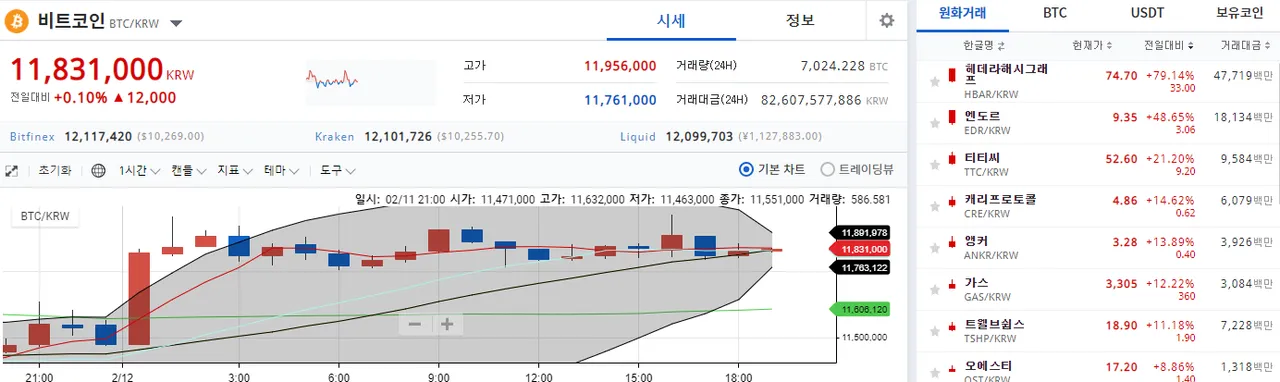Open the 1시간 interval dropdown
The width and height of the screenshot is (1280, 382).
(138, 170)
